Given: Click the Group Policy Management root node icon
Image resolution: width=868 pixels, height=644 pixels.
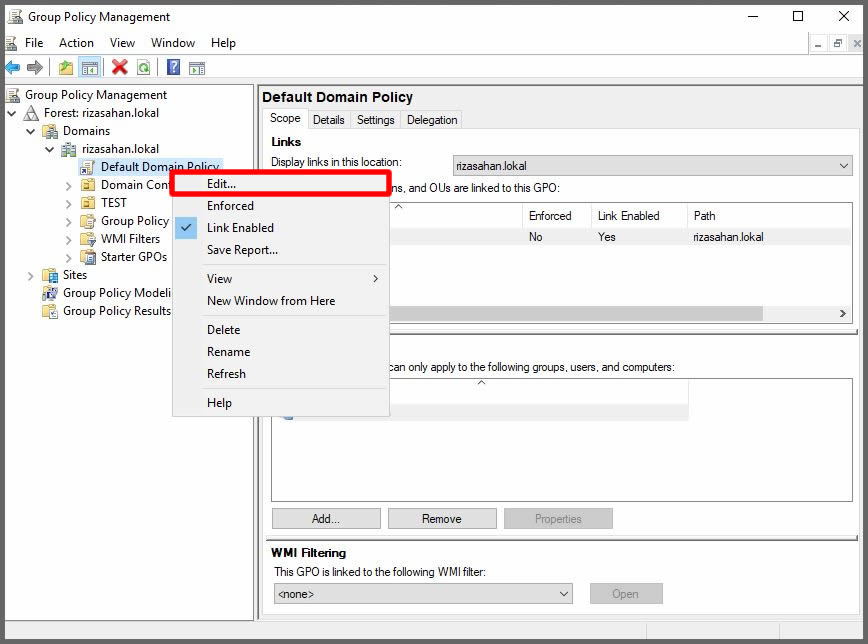Looking at the screenshot, I should pyautogui.click(x=13, y=95).
